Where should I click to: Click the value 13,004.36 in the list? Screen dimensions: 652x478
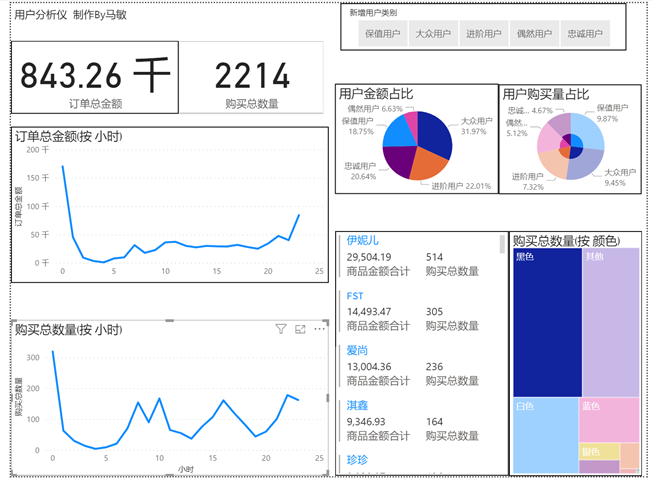click(369, 367)
